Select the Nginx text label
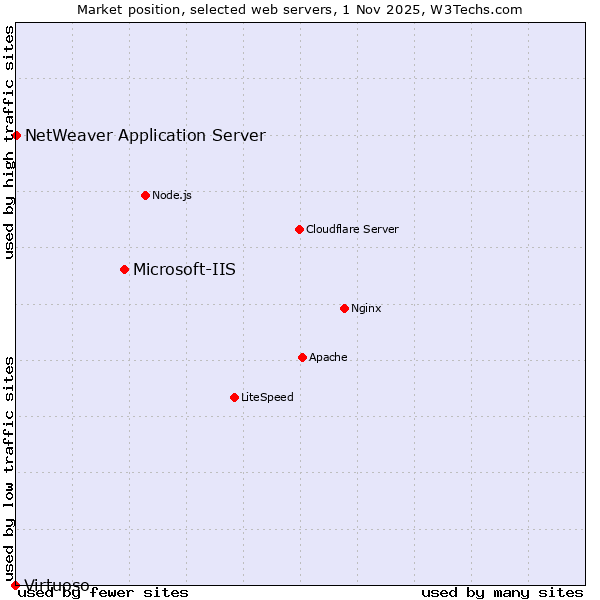 click(x=366, y=308)
